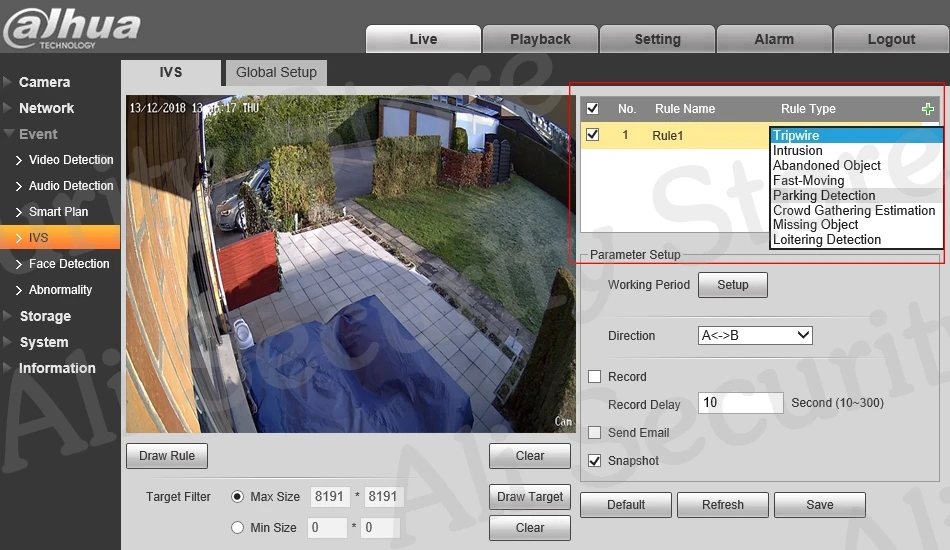
Task: Choose Tripwire in rule type list
Action: (856, 135)
